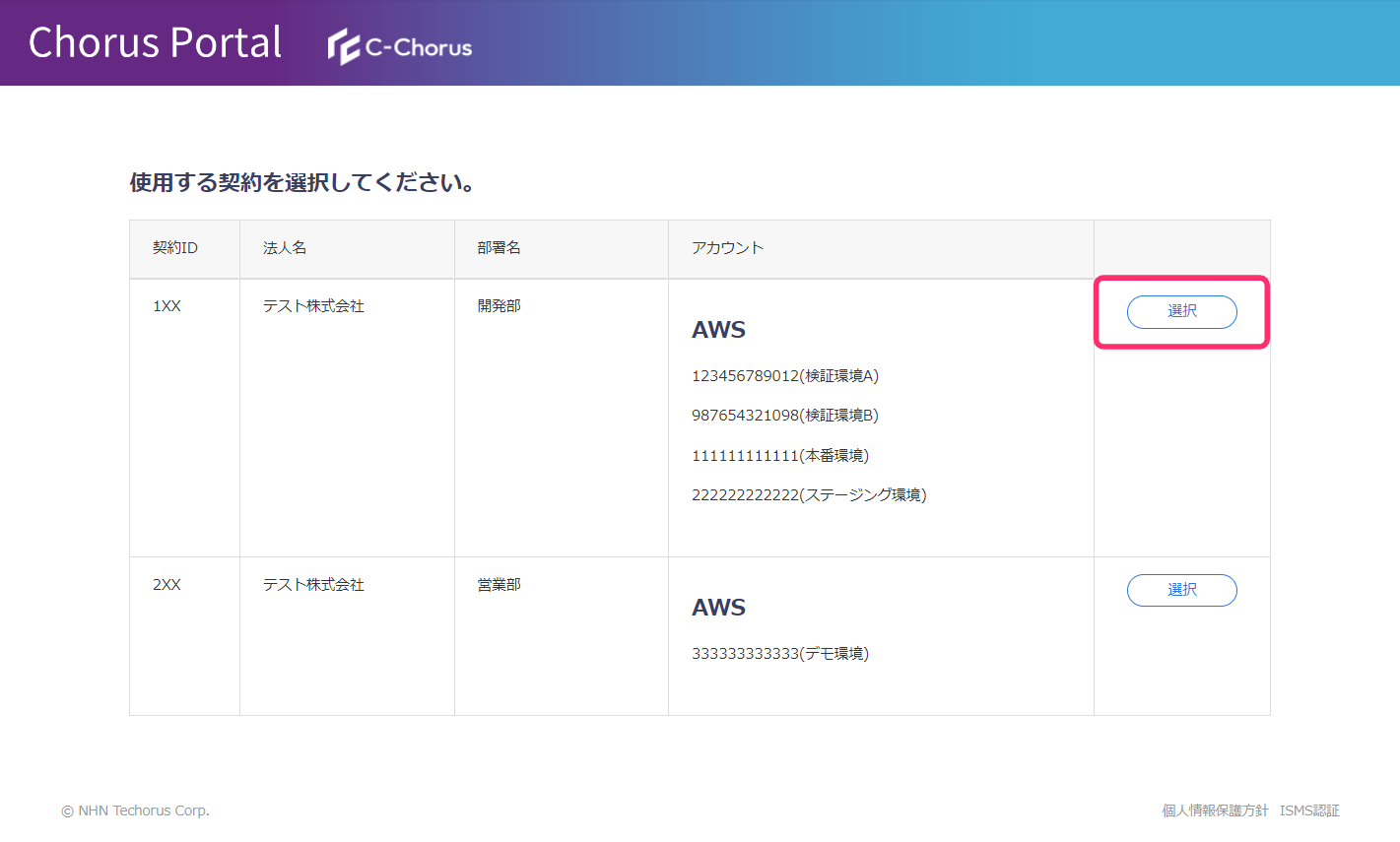Open the 個人情報保護方針 footer link
Viewport: 1400px width, 842px height.
(1215, 810)
